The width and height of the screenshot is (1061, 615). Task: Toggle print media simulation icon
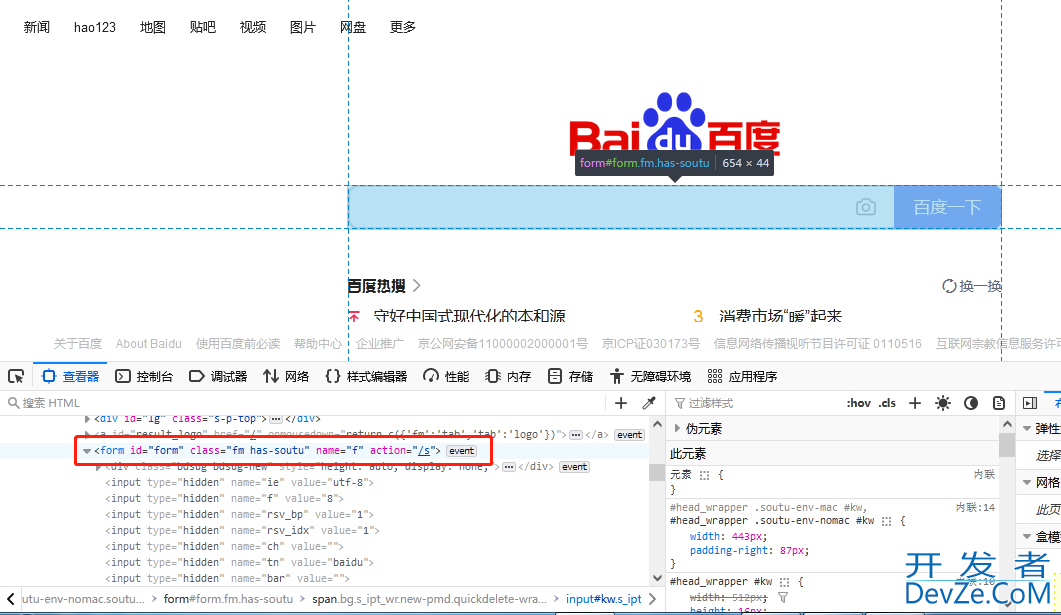pos(999,403)
